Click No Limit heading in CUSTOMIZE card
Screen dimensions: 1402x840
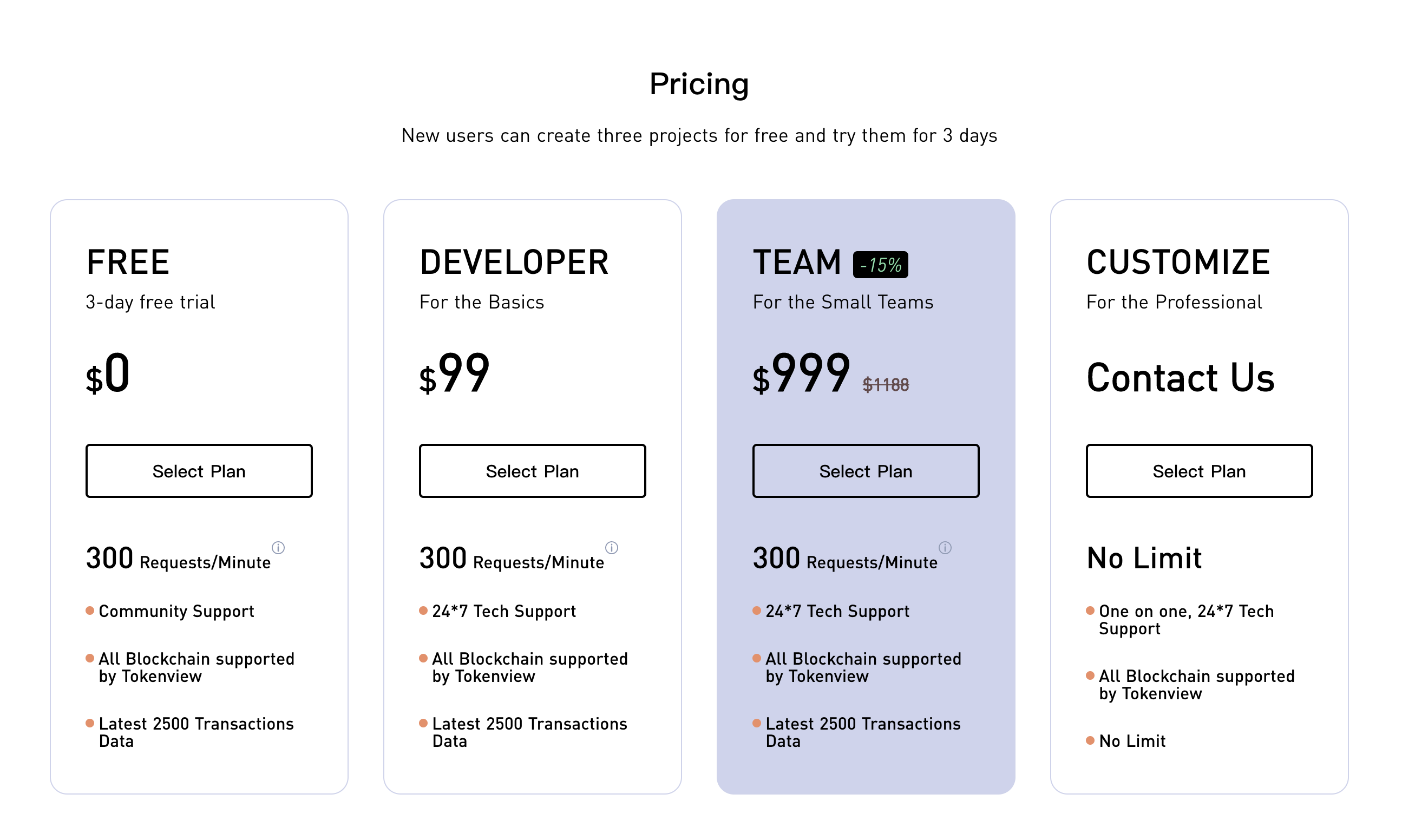pos(1144,558)
